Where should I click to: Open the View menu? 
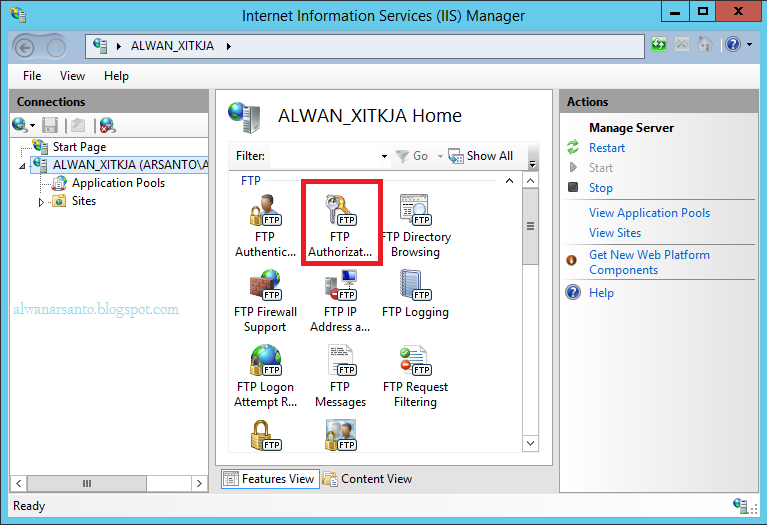(72, 76)
